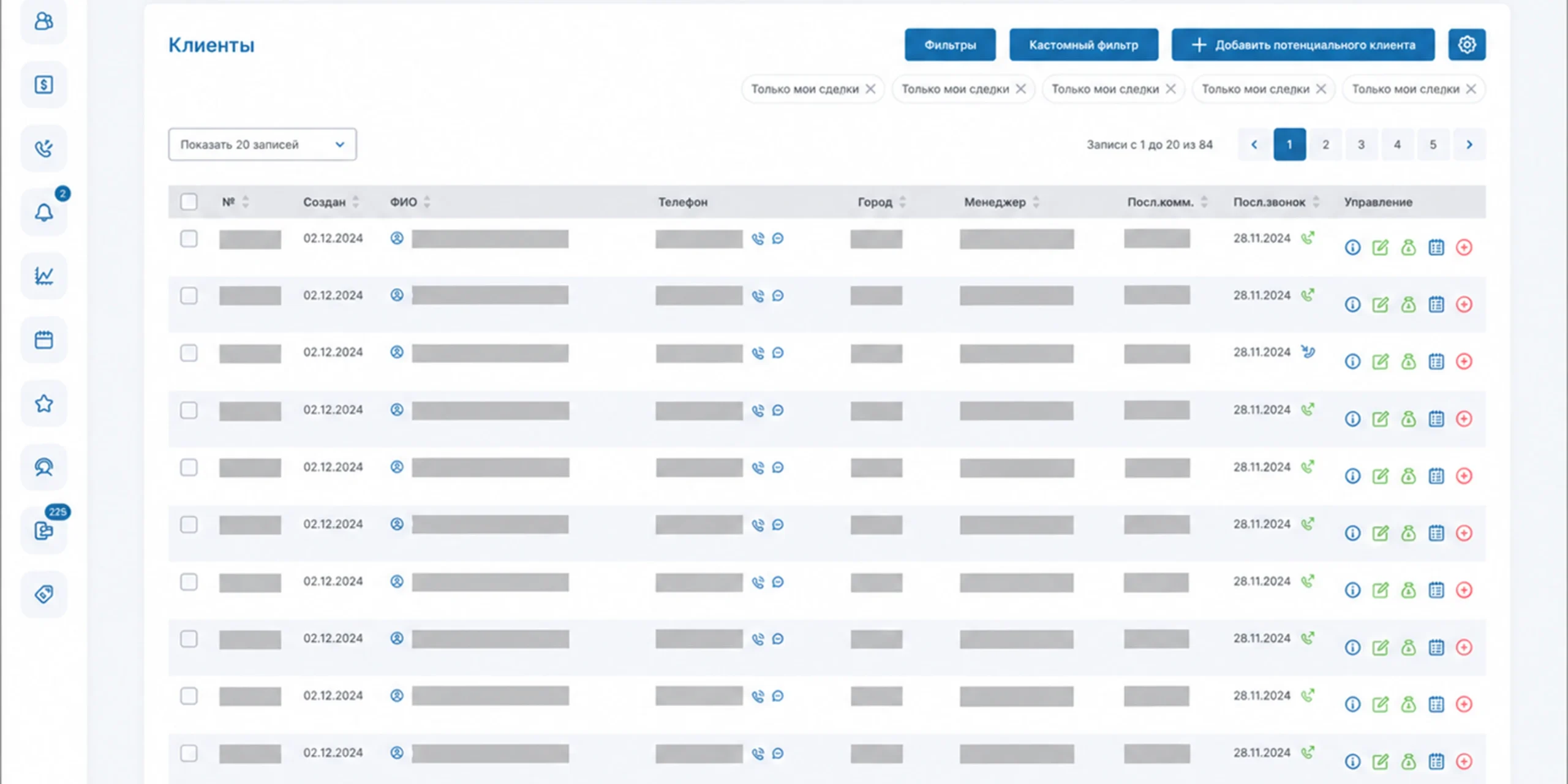Click the 'Клиенты' page heading
Screen dimensions: 1568x784
[211, 45]
